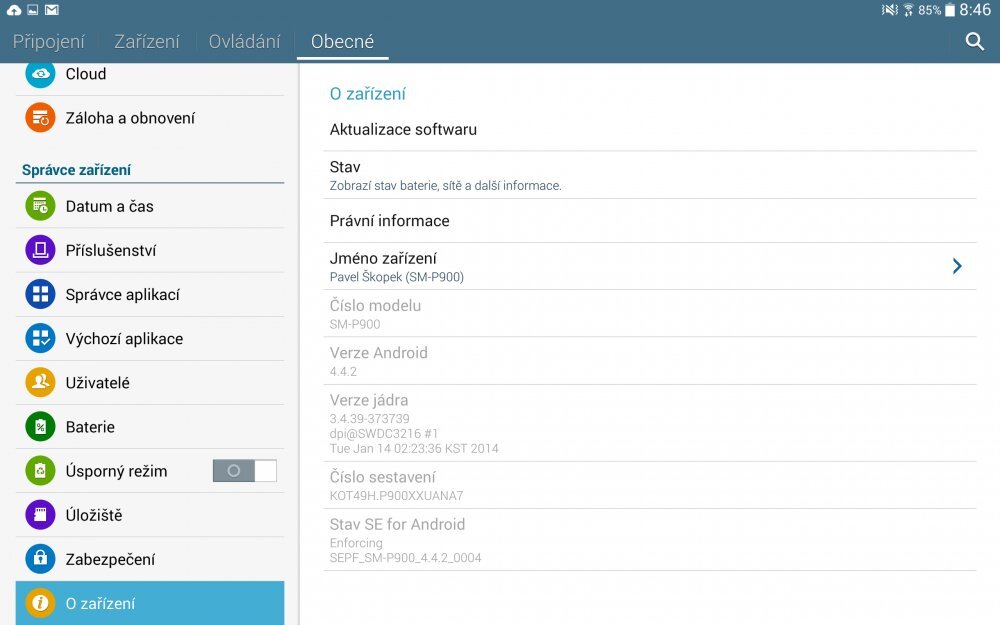Select the Zabezpečení lock icon
1000x625 pixels.
click(x=40, y=559)
